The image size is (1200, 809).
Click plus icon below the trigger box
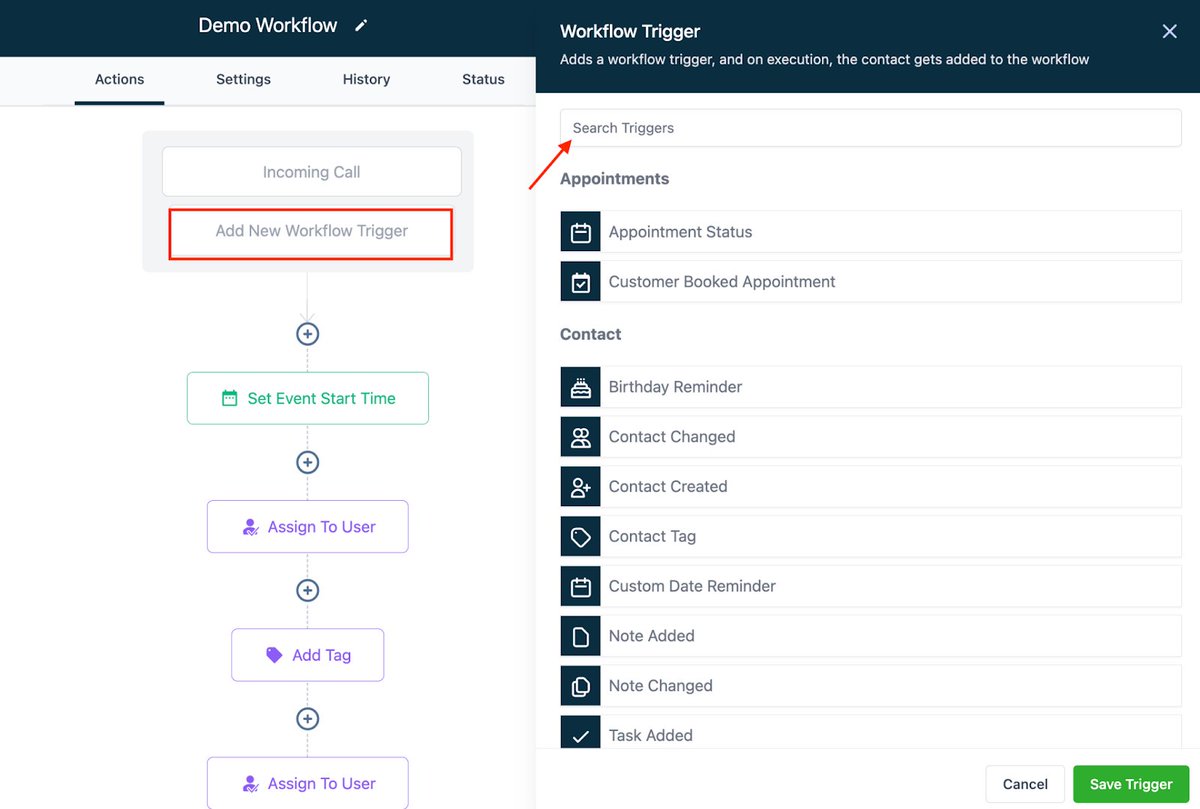308,334
